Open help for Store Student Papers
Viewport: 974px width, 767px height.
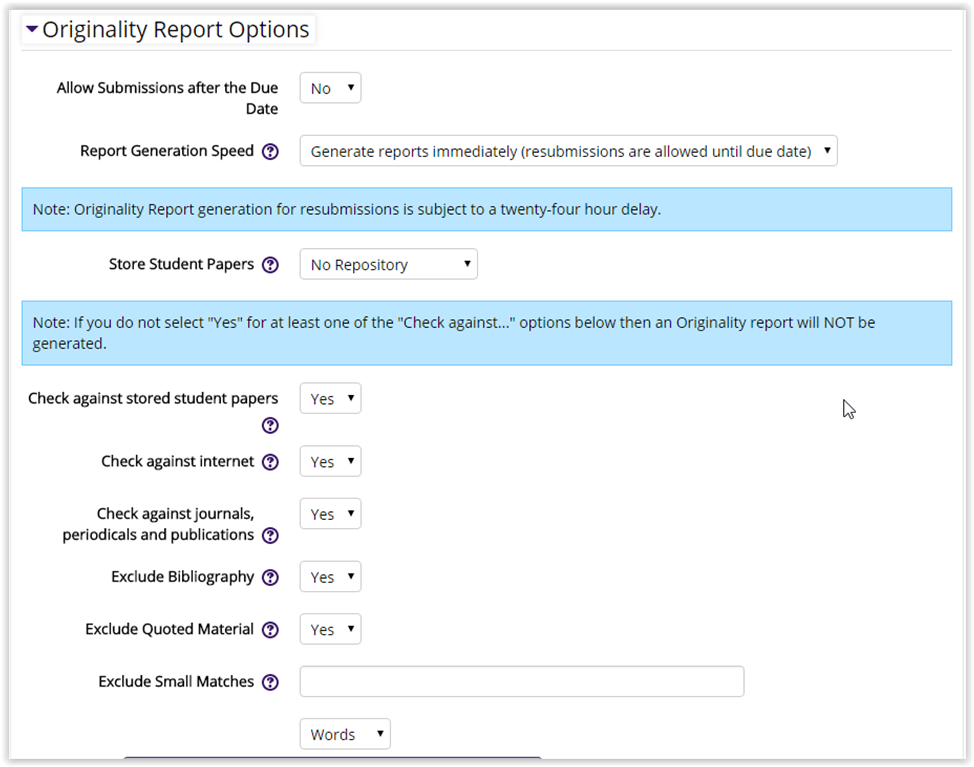tap(270, 265)
